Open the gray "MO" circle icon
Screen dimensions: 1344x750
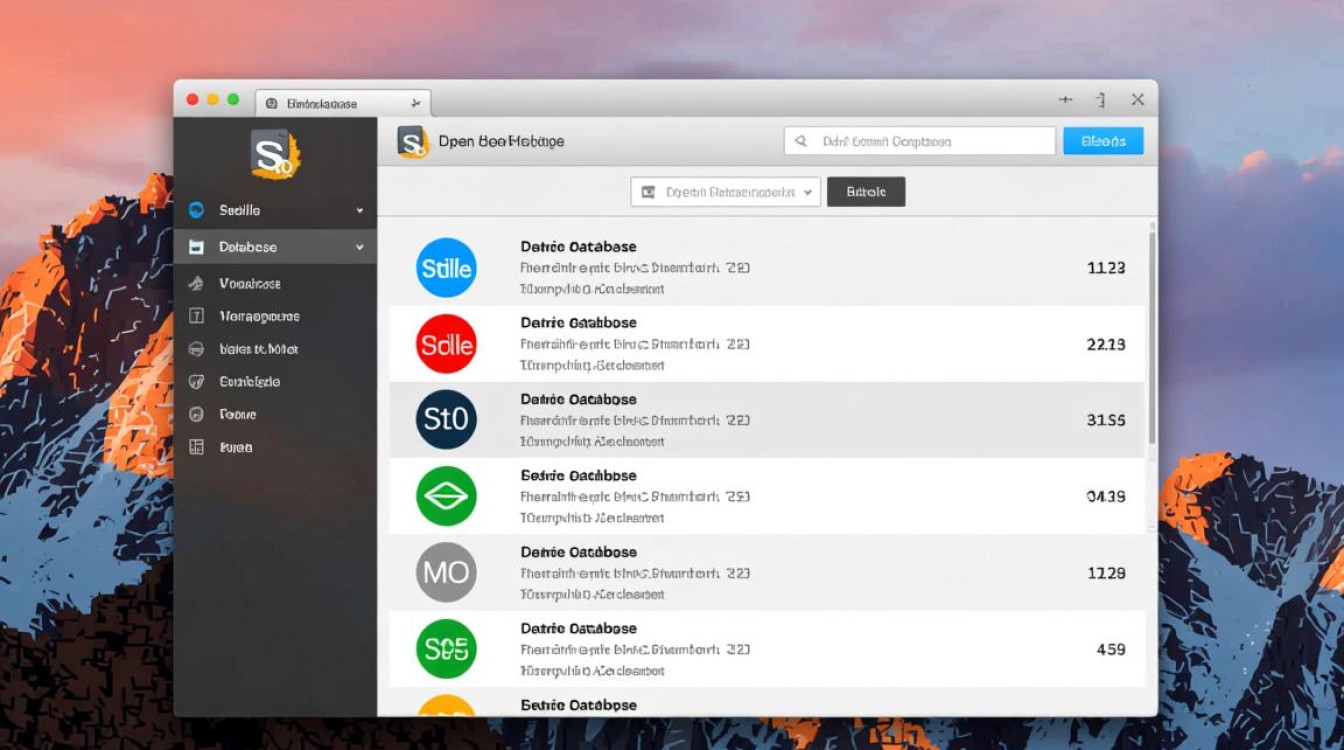tap(446, 572)
